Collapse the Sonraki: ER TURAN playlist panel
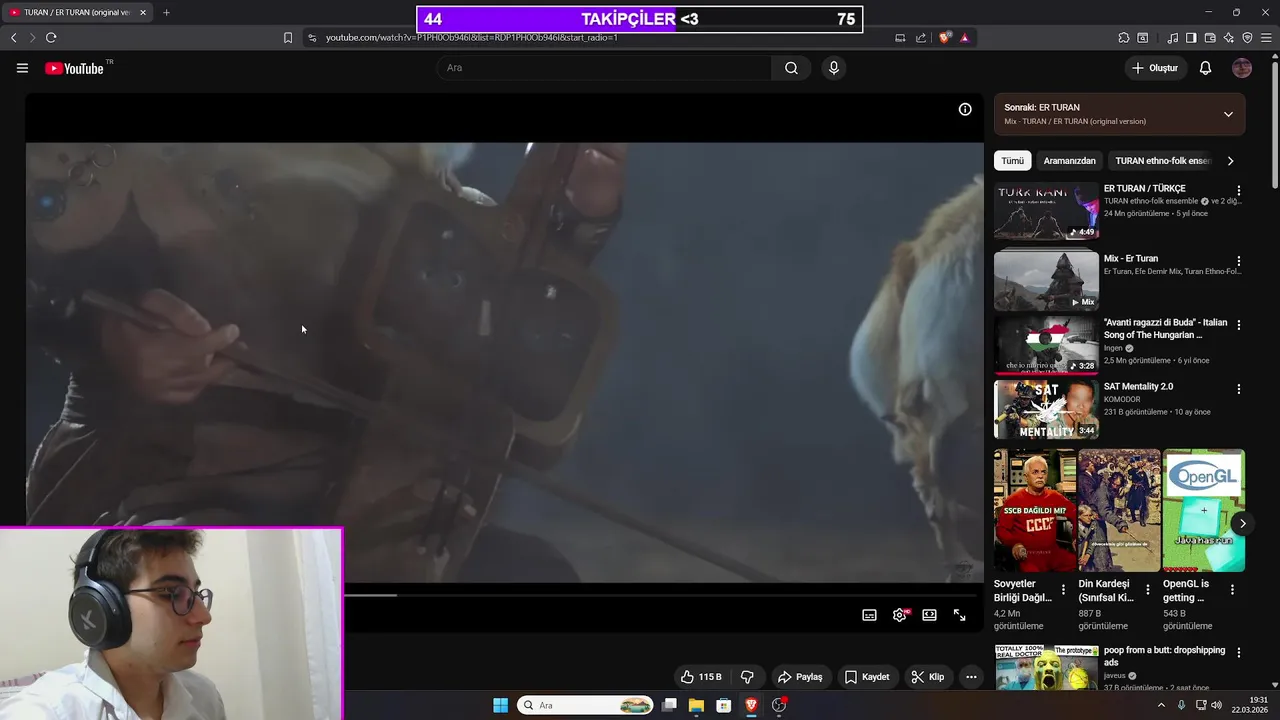This screenshot has height=720, width=1280. [x=1228, y=114]
